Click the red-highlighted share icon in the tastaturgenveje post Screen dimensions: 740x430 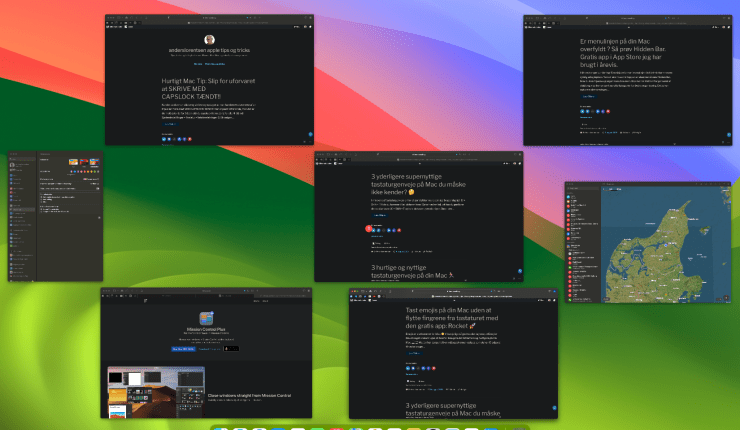(x=370, y=230)
